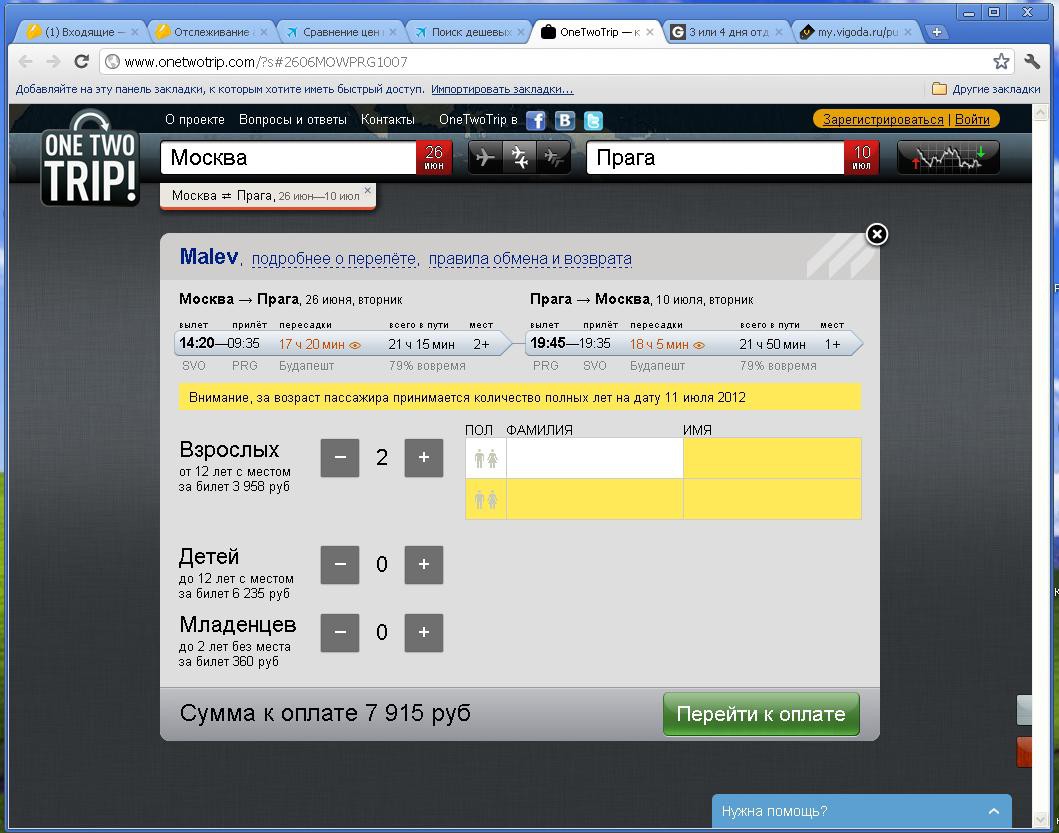Click the OneTwoTrip logo
Screen dimensions: 1059x833
90,158
